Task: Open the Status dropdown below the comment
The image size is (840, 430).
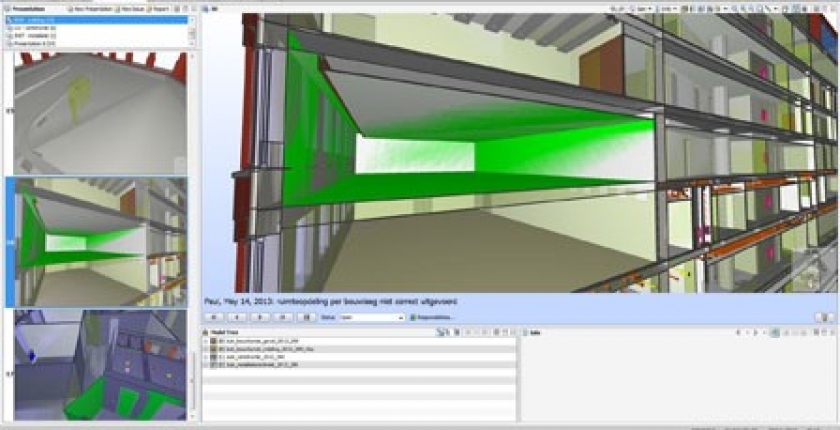Action: (372, 317)
